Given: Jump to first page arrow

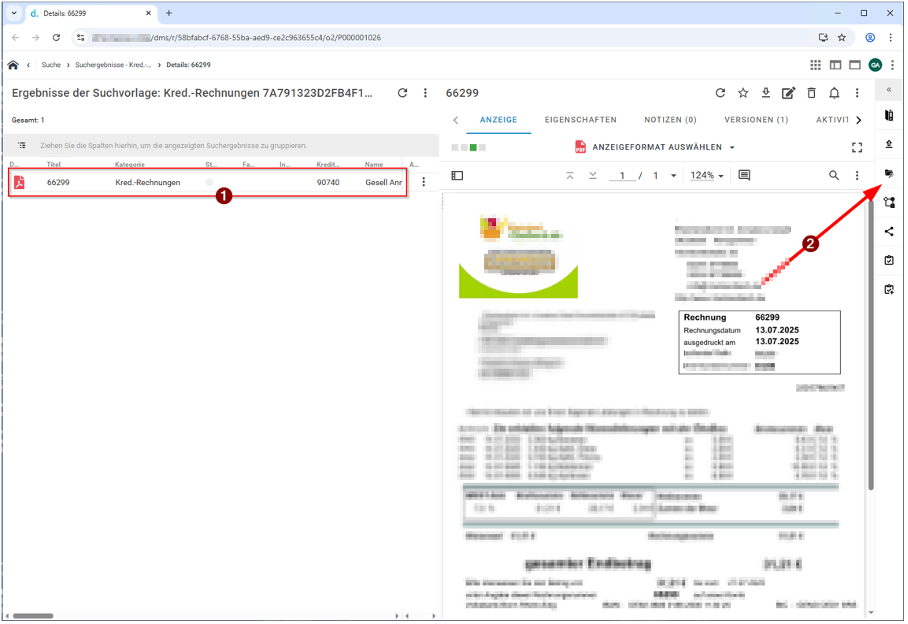Looking at the screenshot, I should (570, 175).
